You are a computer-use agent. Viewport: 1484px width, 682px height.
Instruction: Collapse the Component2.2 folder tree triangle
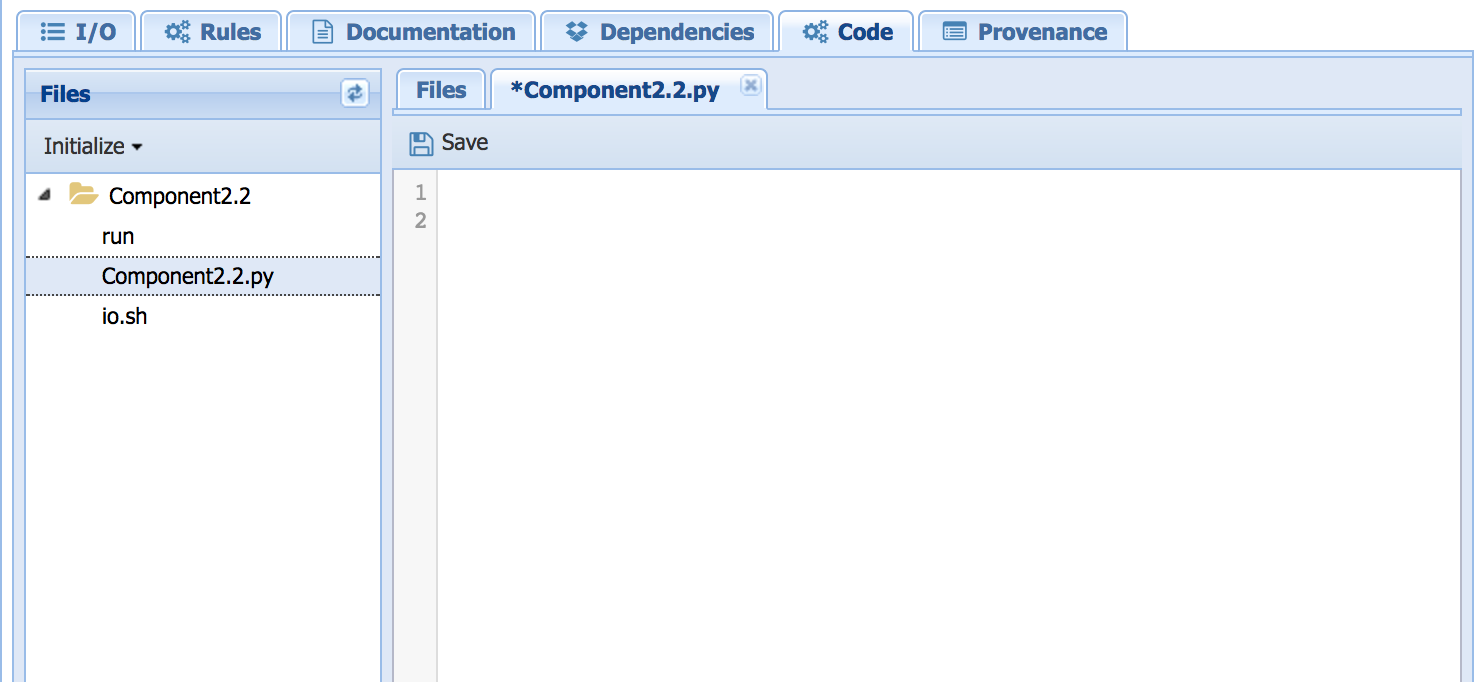[x=44, y=196]
